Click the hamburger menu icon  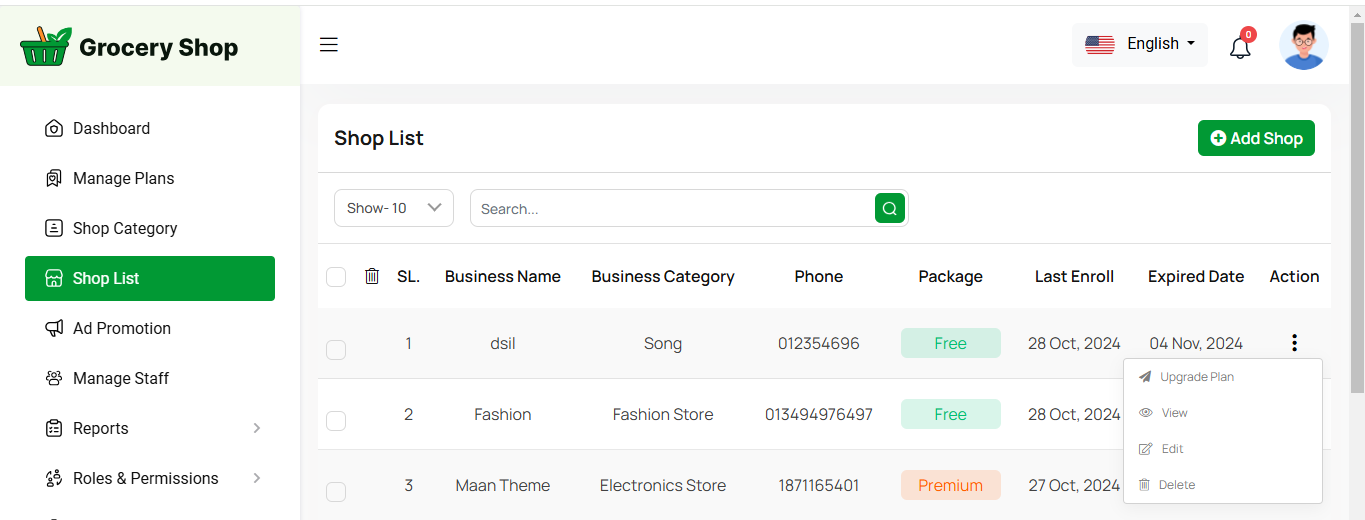coord(329,45)
